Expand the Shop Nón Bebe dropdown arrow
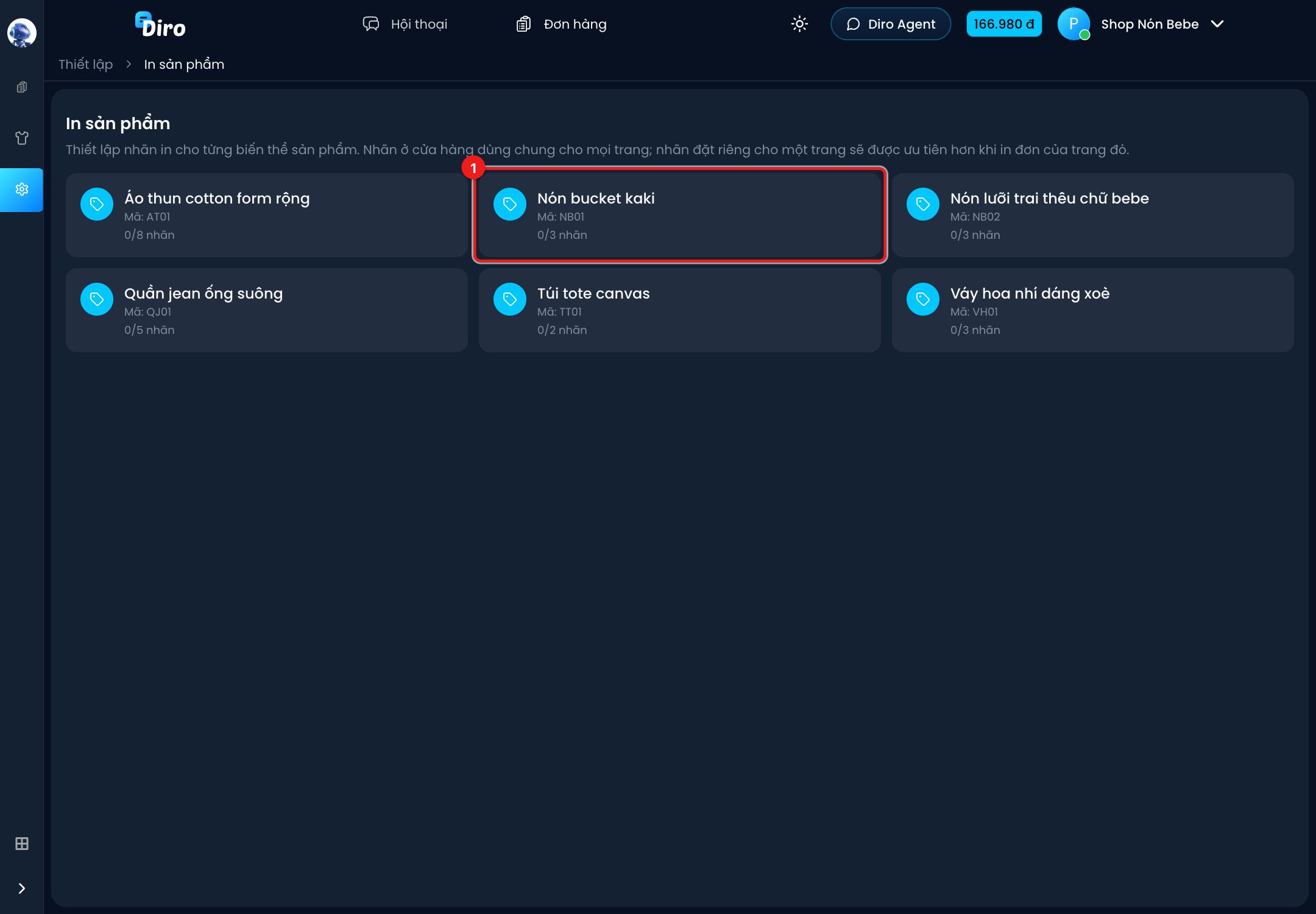The height and width of the screenshot is (914, 1316). click(x=1217, y=24)
